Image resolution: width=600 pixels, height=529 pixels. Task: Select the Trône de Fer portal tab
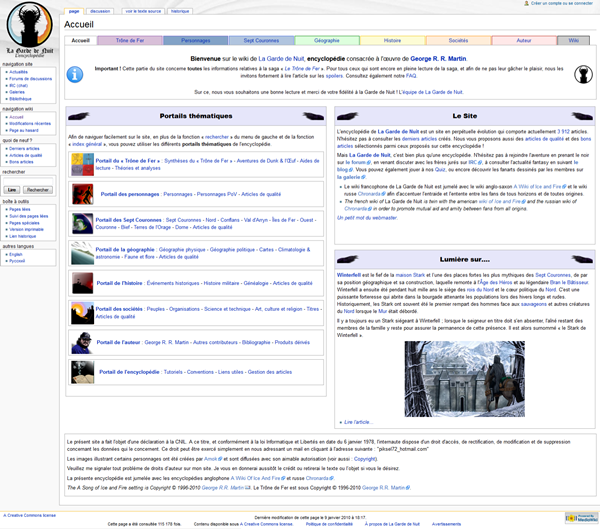coord(130,40)
